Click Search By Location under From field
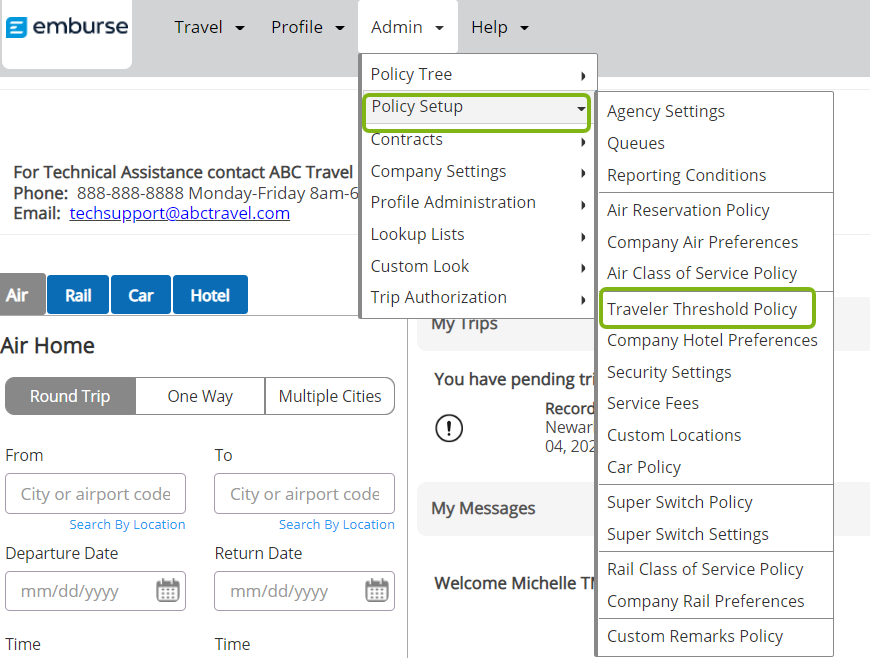The width and height of the screenshot is (870, 658). [127, 524]
